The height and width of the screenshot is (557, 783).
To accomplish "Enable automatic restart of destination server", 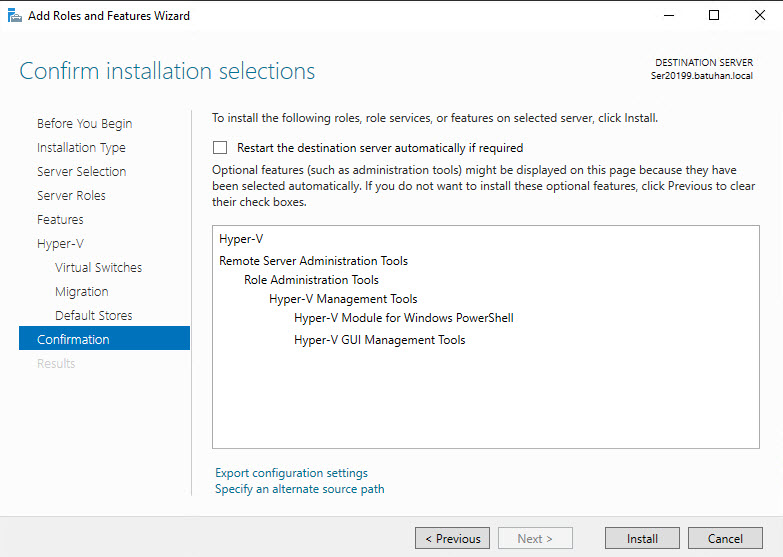I will pyautogui.click(x=220, y=148).
